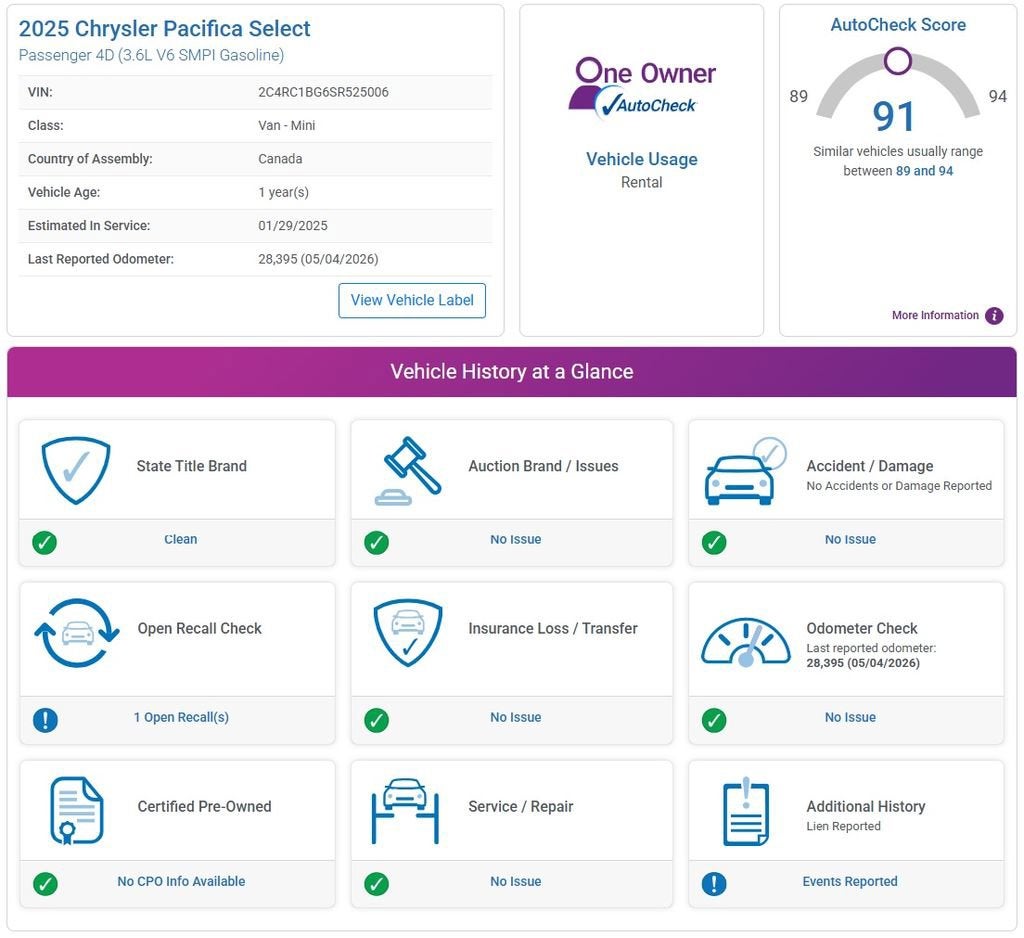Click the State Title Brand card title
1024x938 pixels.
pos(191,466)
